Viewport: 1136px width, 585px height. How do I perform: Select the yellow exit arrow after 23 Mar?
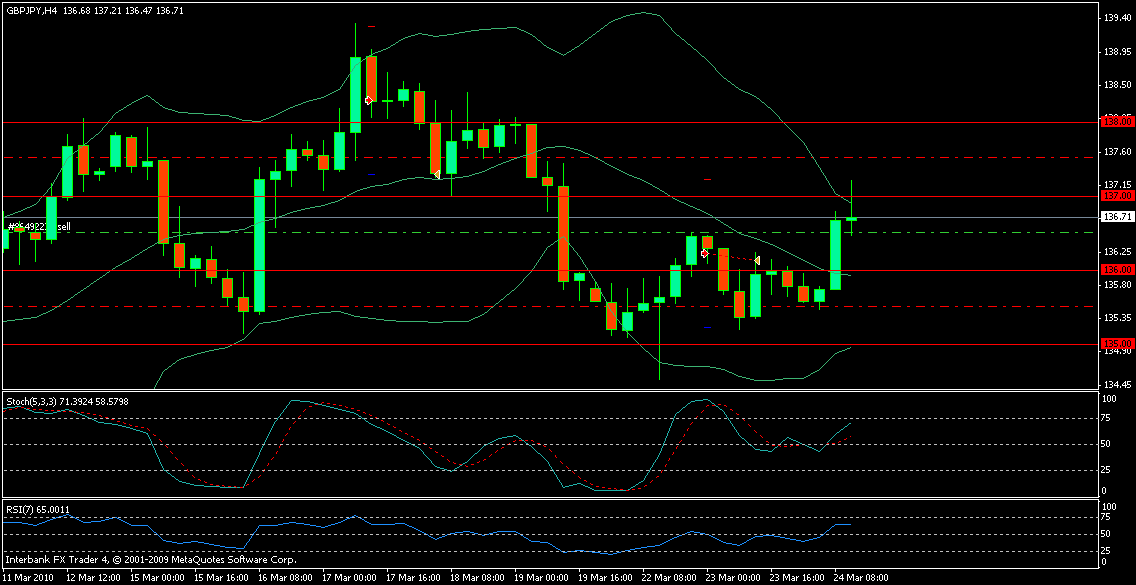coord(758,260)
